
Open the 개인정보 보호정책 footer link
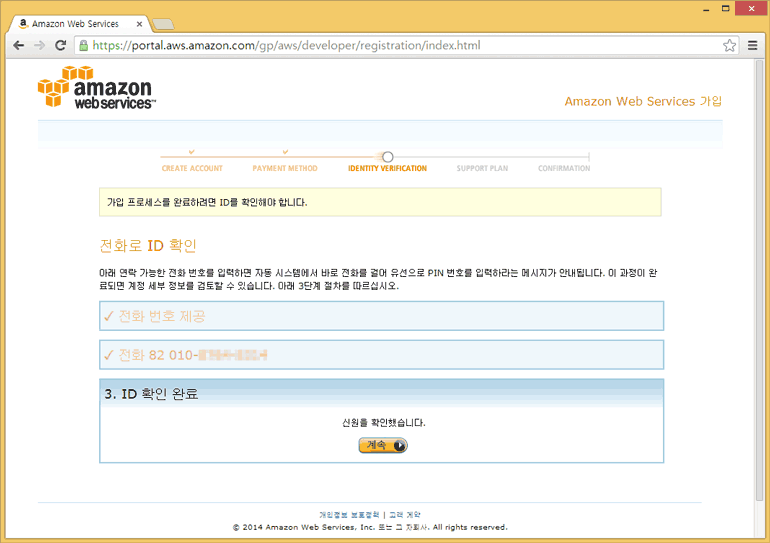[x=349, y=514]
